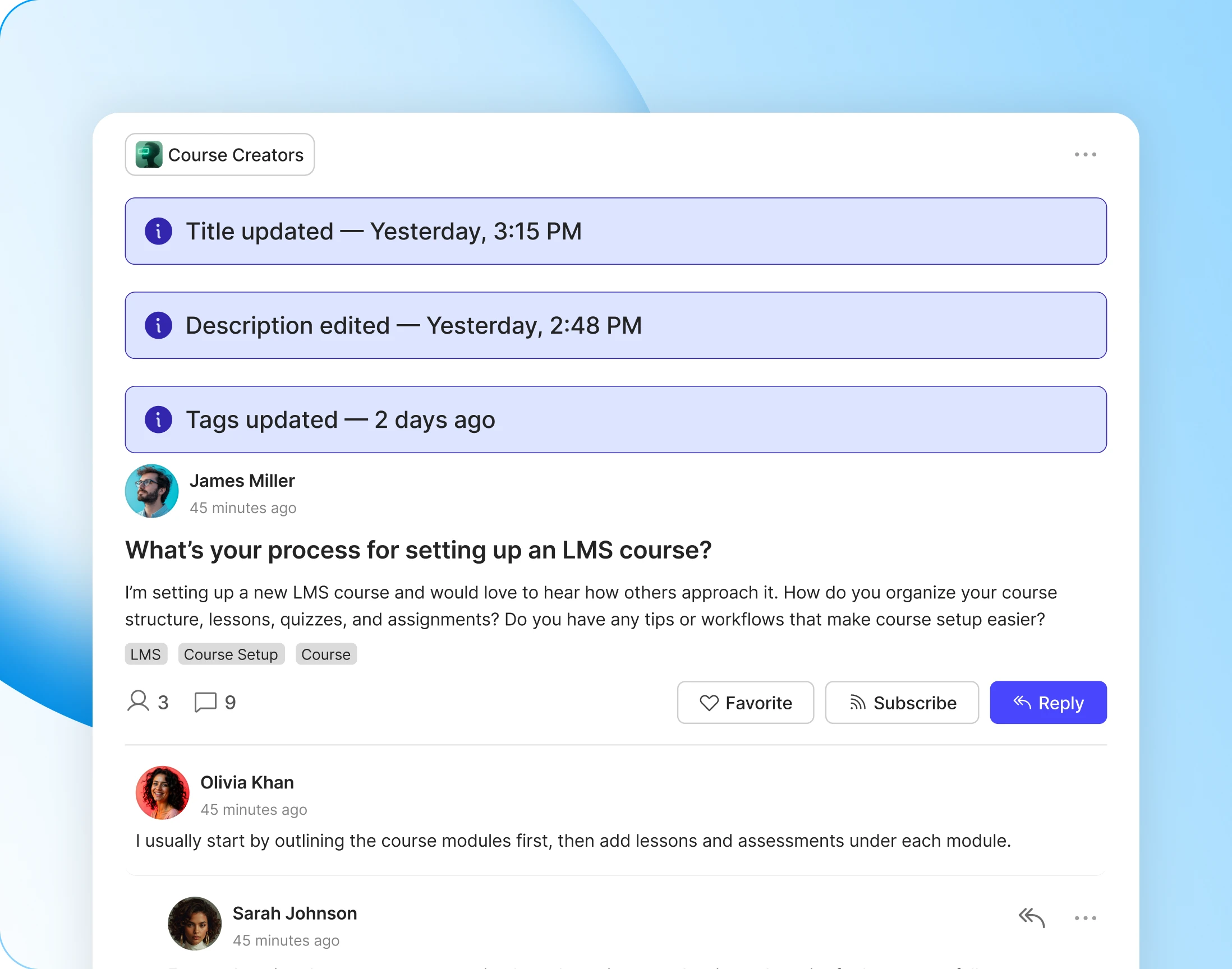Screen dimensions: 1232x969
Task: Select the Description edited notice banner
Action: pos(615,325)
